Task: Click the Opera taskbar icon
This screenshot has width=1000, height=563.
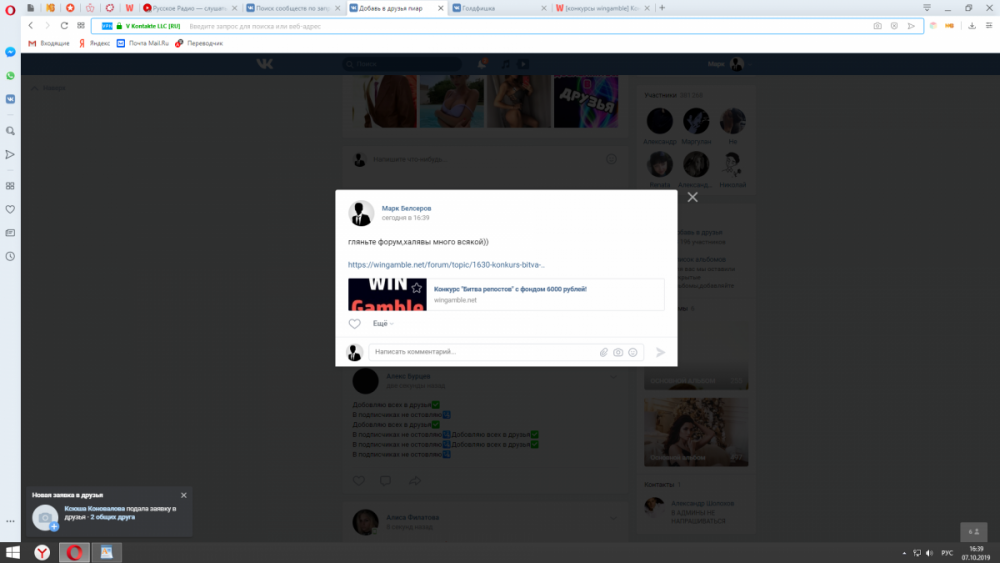Action: click(x=74, y=552)
